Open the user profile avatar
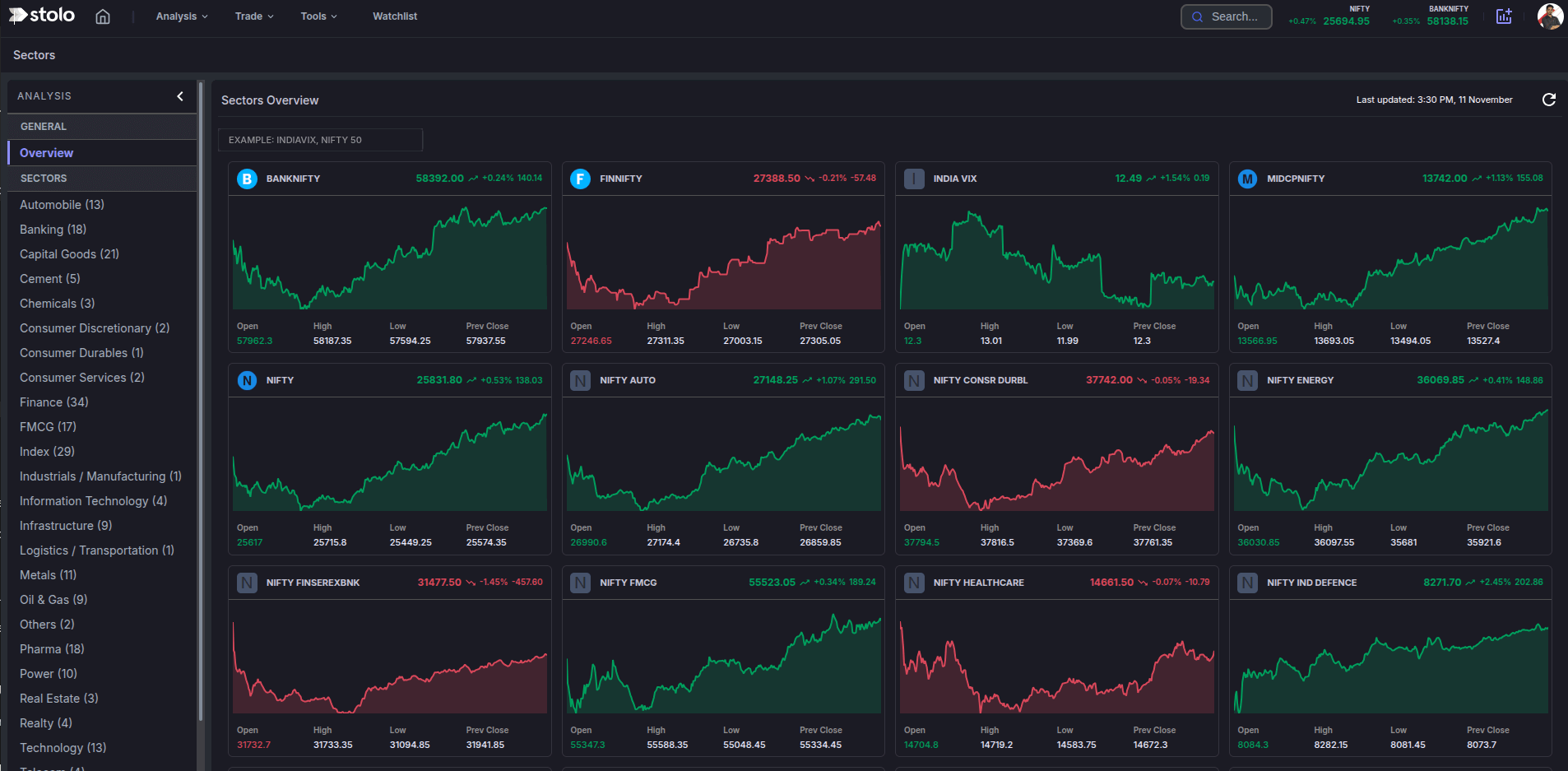The image size is (1568, 771). pyautogui.click(x=1549, y=16)
